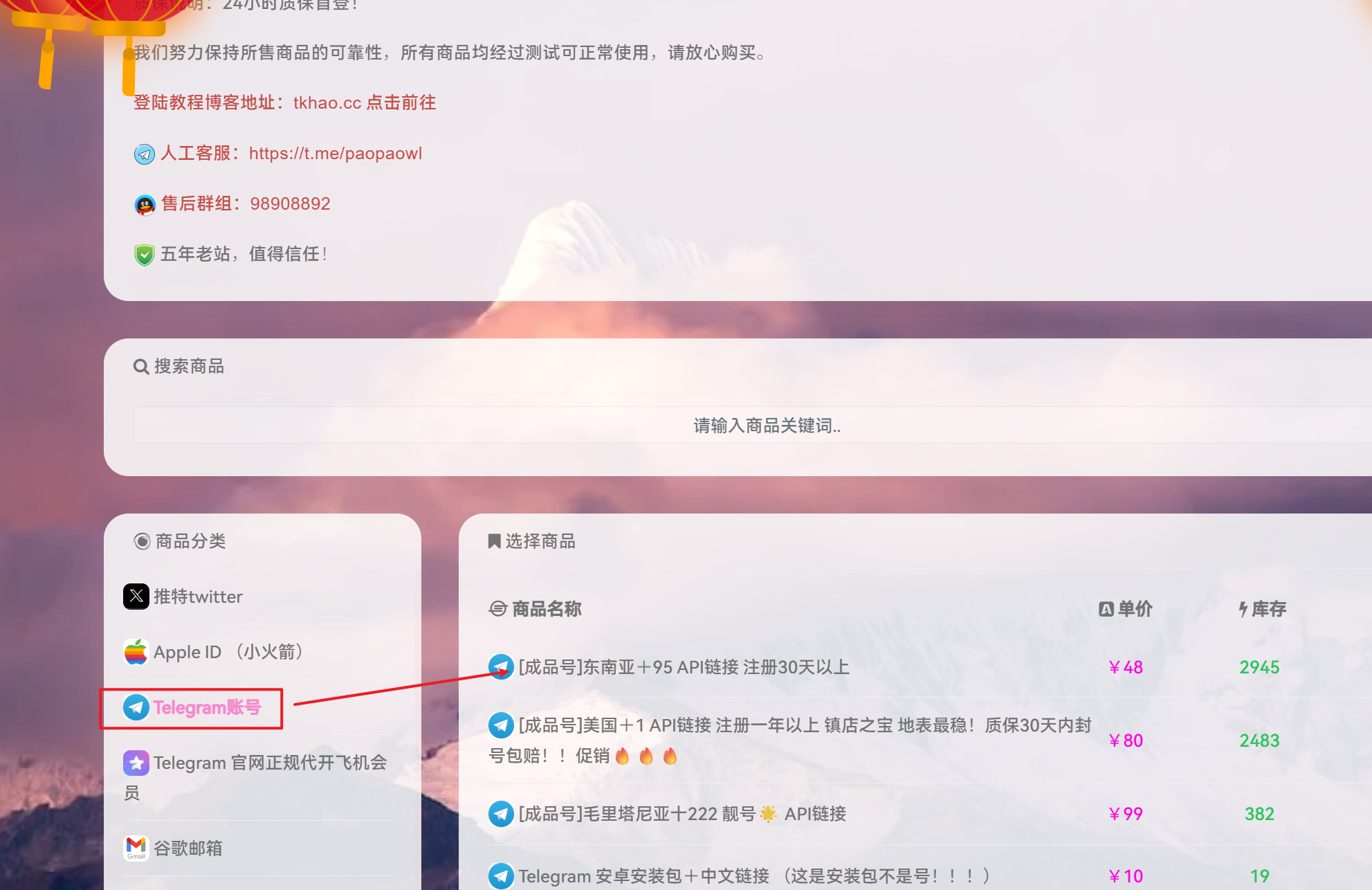Screen dimensions: 1372x890
Task: Open product 东南亚+95 API链接 注册30天以上
Action: click(684, 667)
